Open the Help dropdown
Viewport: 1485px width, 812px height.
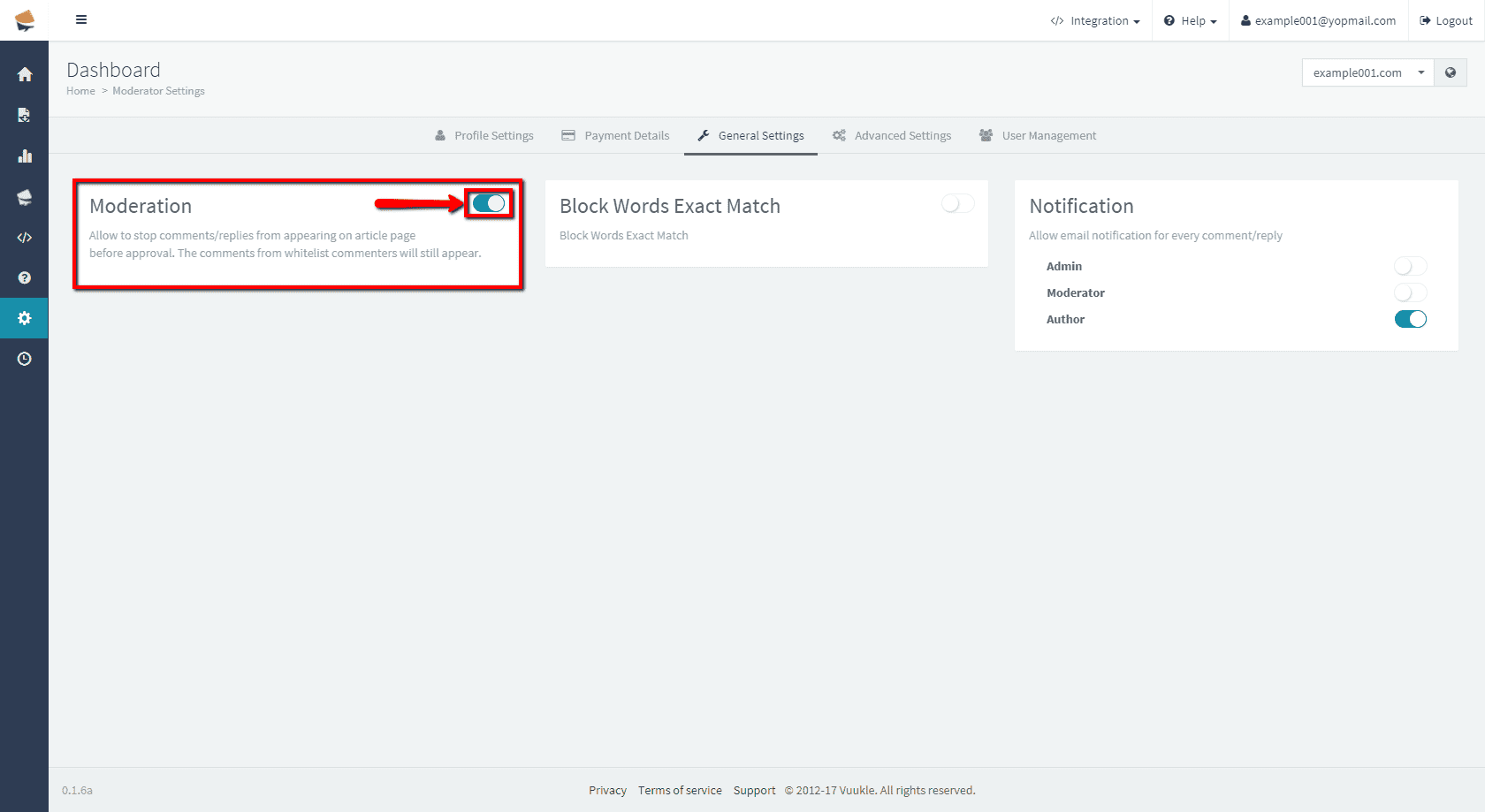(1191, 20)
